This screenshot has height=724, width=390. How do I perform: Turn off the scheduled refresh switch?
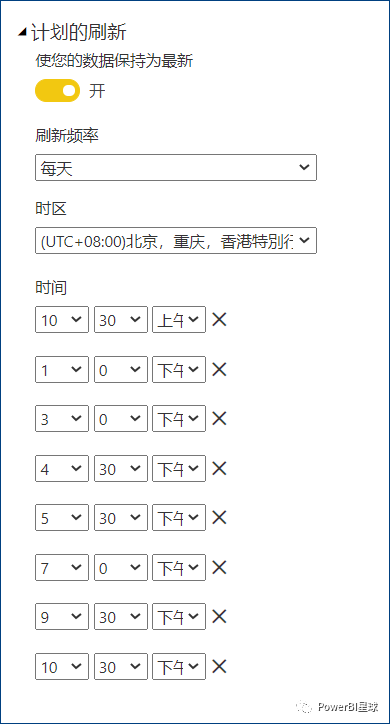tap(57, 90)
